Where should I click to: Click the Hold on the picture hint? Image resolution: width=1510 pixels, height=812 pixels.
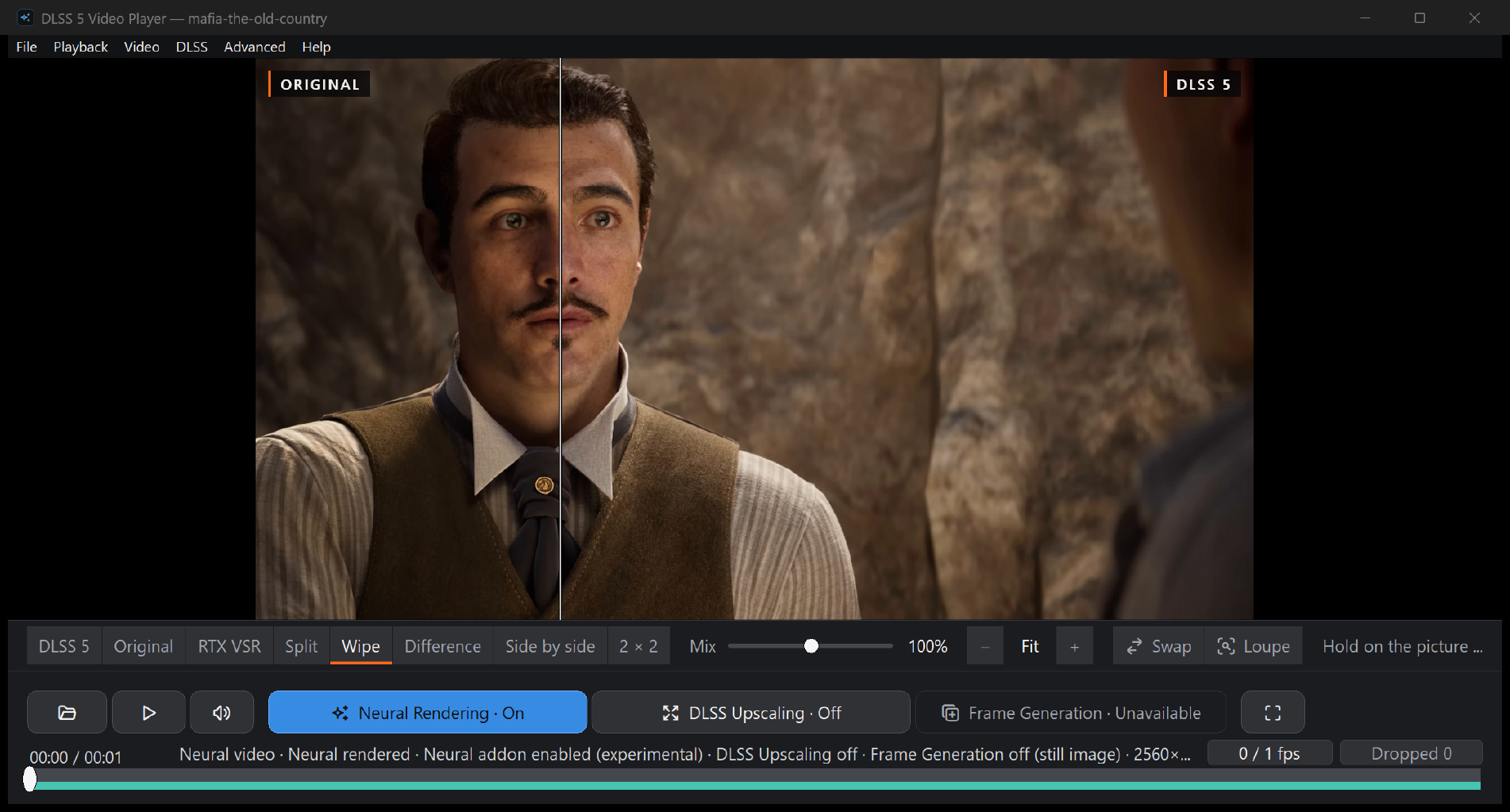click(x=1402, y=646)
